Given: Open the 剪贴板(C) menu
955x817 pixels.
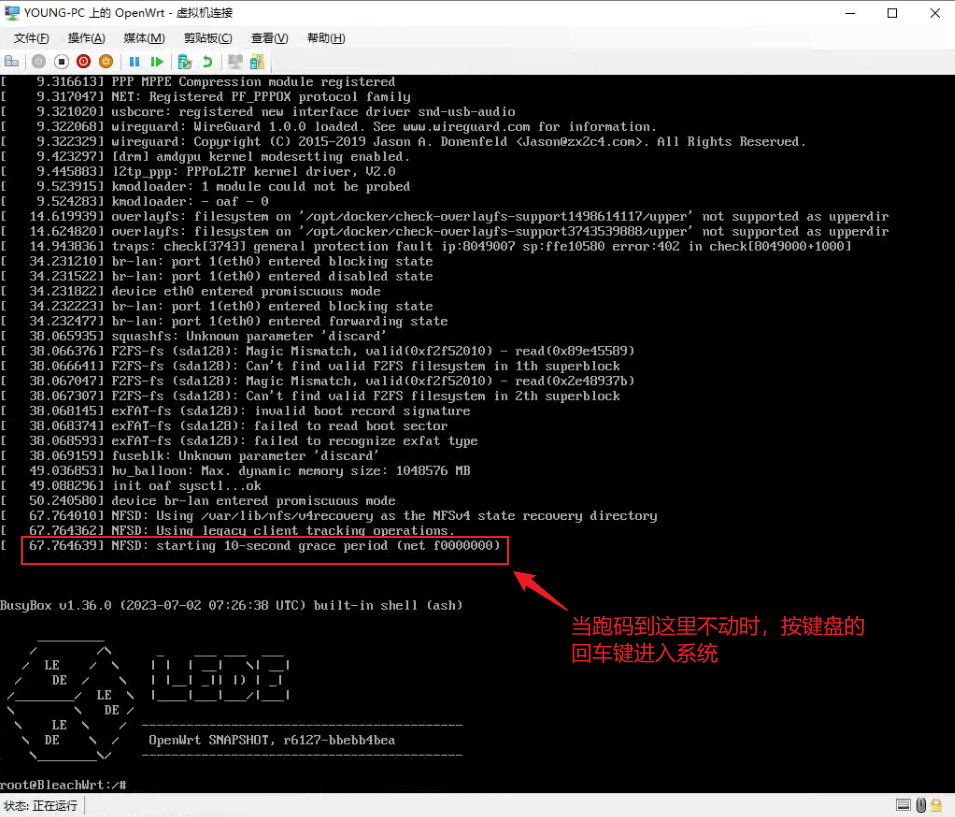Looking at the screenshot, I should point(208,38).
